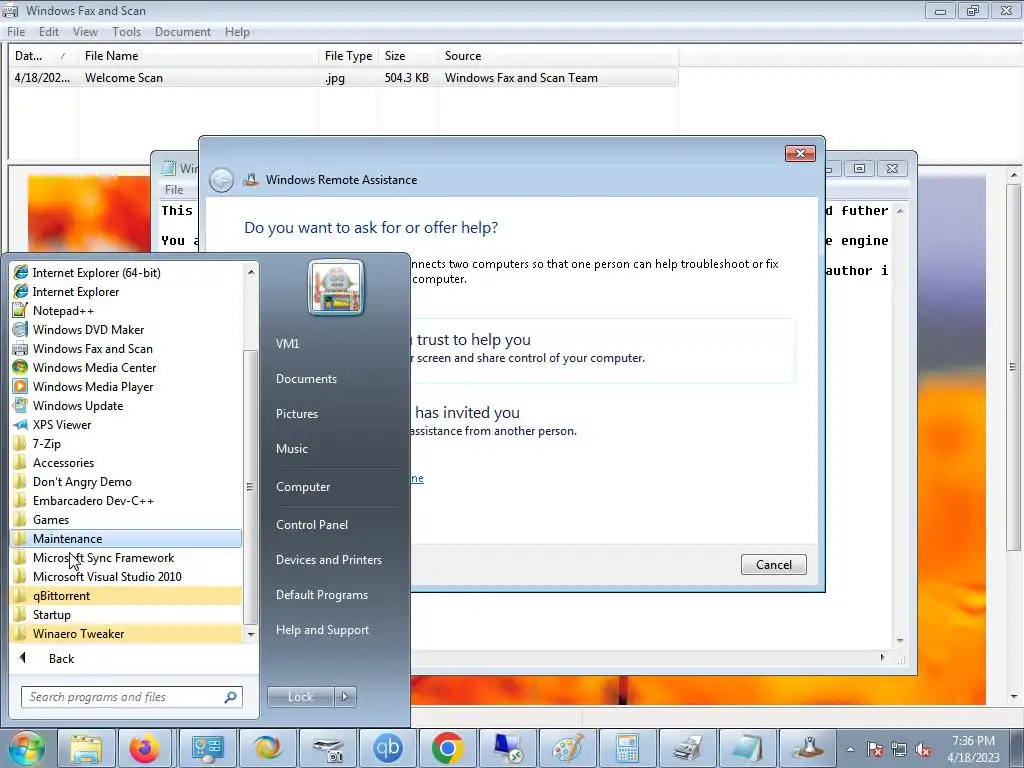Open Devices and Printers
1024x768 pixels.
point(329,560)
